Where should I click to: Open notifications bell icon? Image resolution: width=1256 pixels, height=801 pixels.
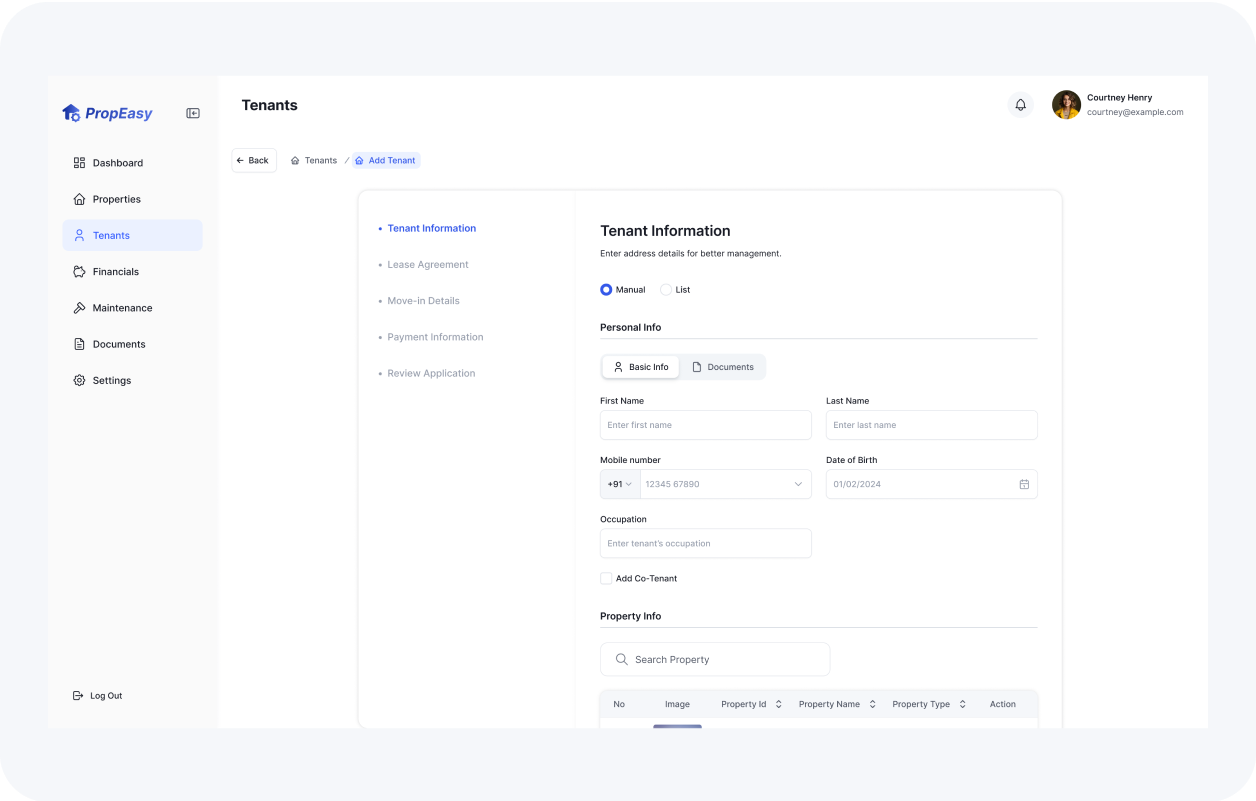click(1020, 105)
